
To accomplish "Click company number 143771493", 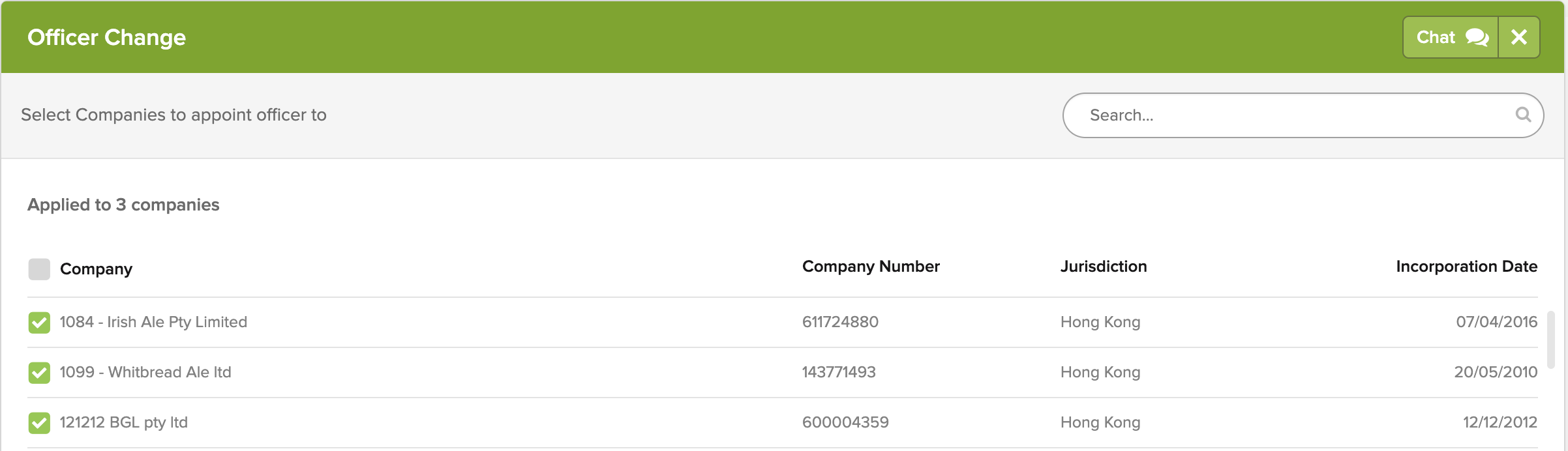I will 839,372.
